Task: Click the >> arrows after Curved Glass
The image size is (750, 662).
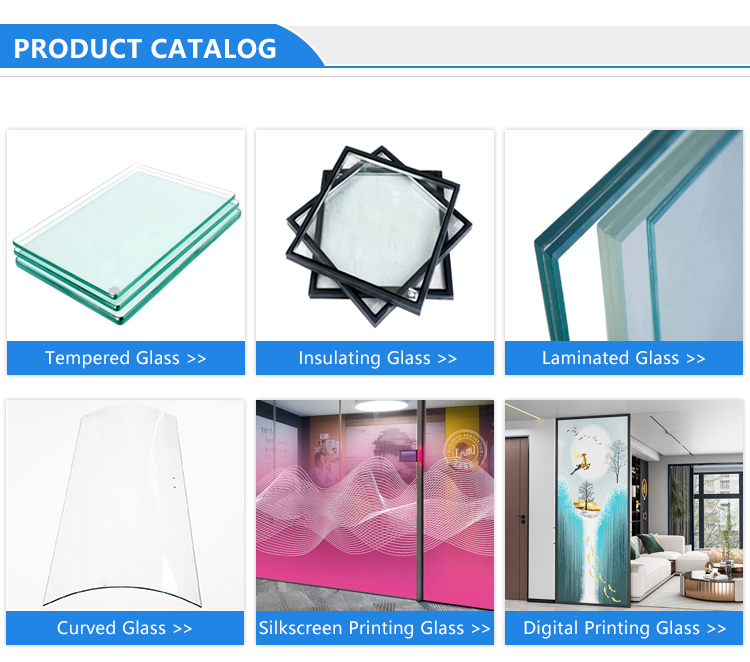Action: click(x=182, y=629)
